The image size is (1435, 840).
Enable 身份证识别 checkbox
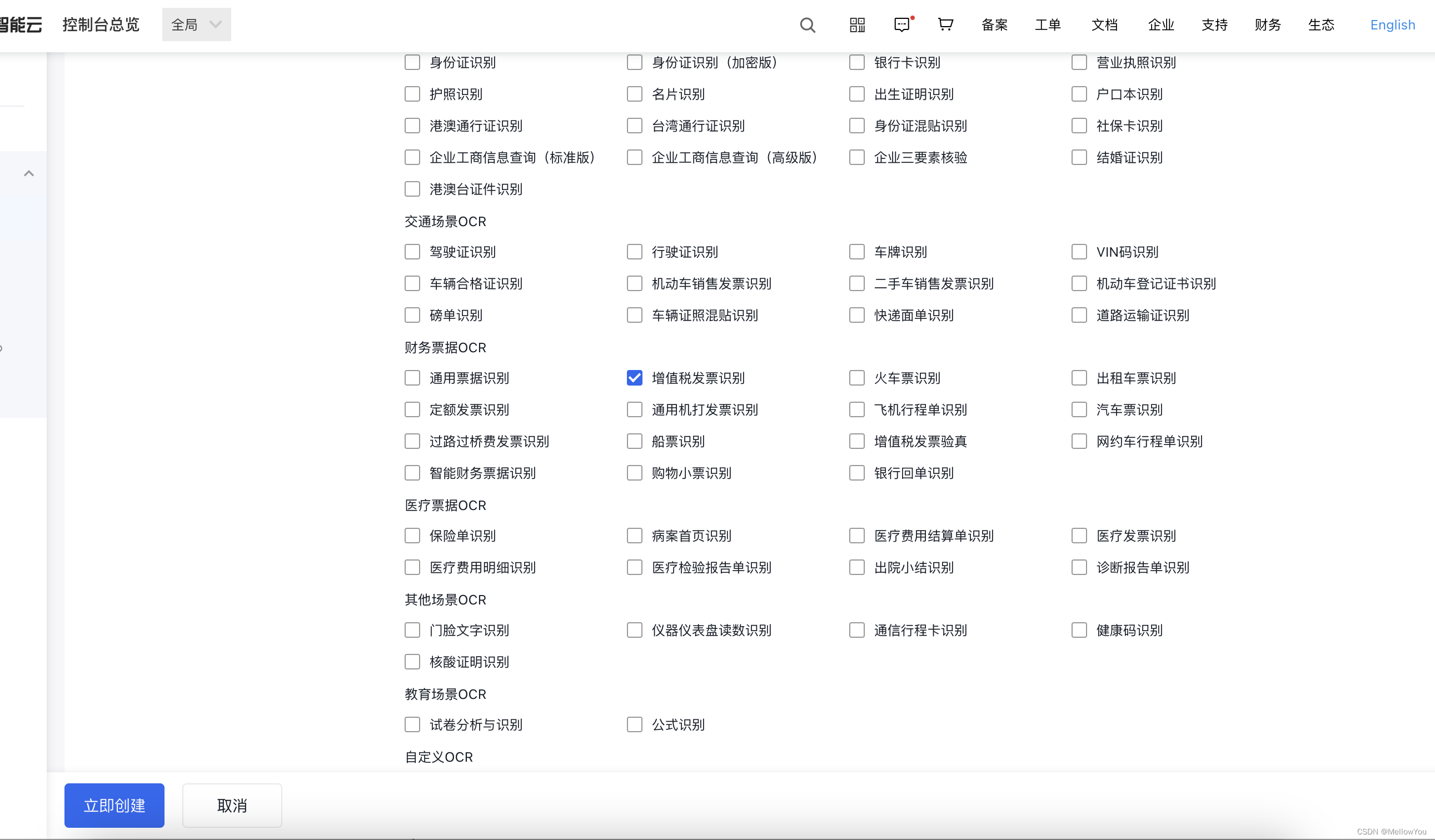pos(412,63)
